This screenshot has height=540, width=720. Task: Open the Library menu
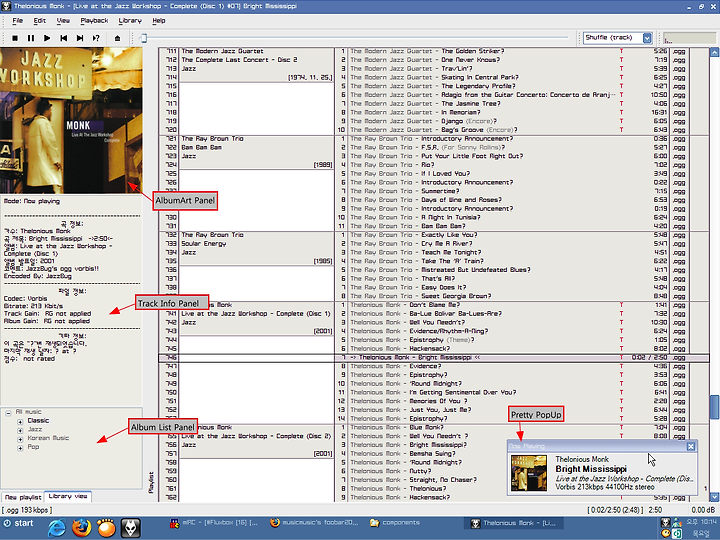(130, 21)
